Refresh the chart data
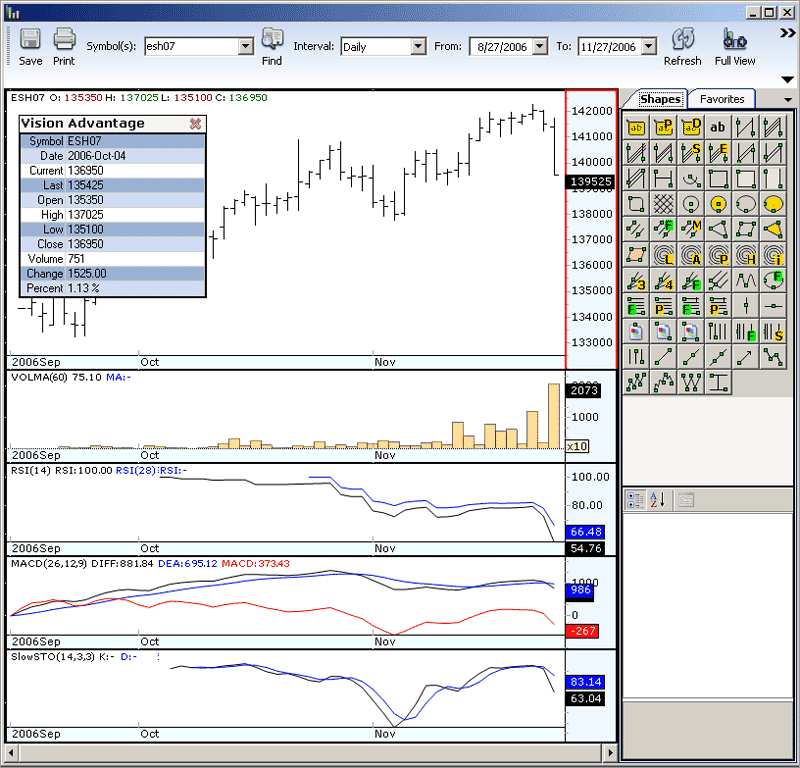 point(683,47)
